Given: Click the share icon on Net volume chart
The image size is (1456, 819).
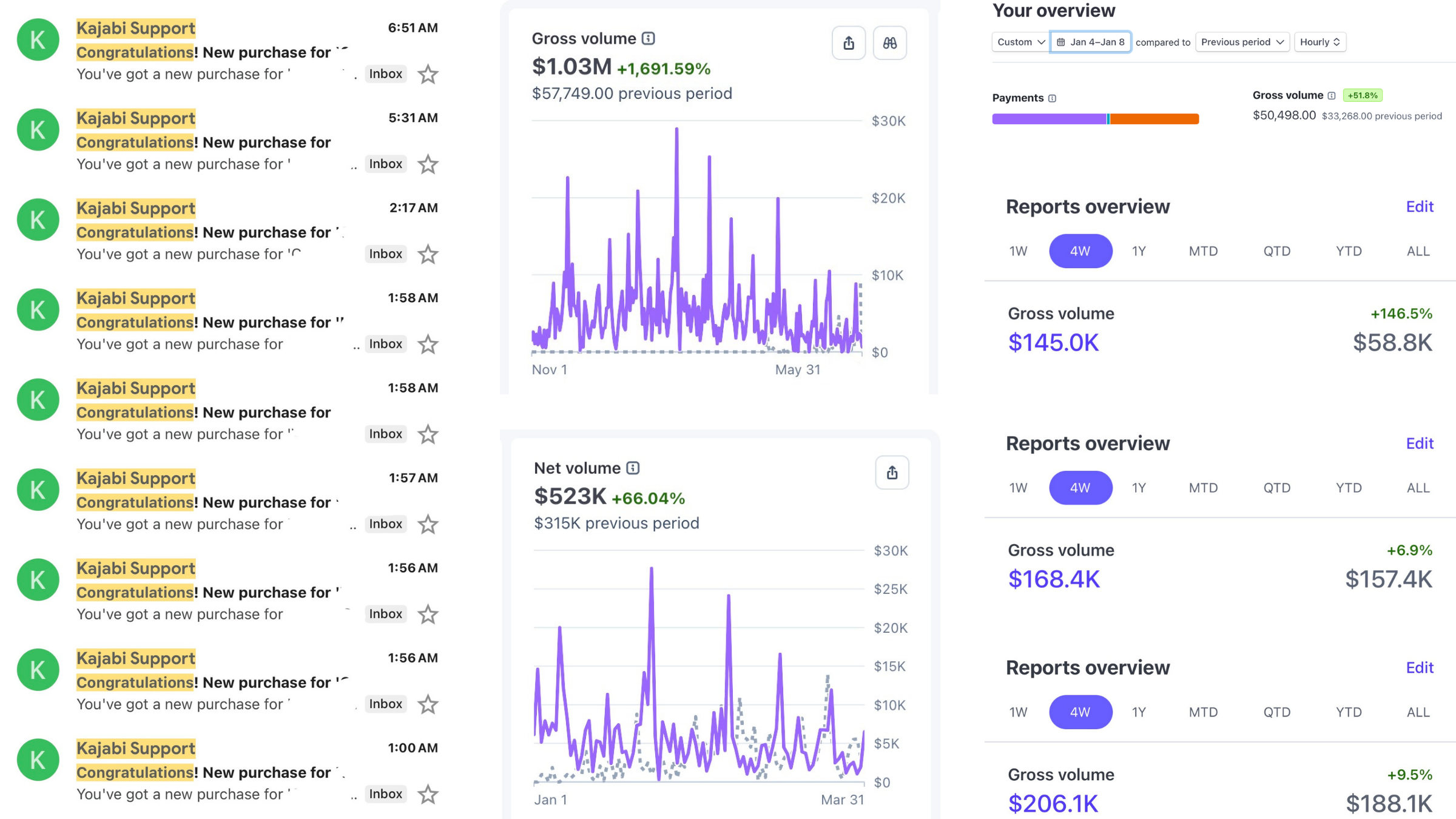Looking at the screenshot, I should click(892, 473).
